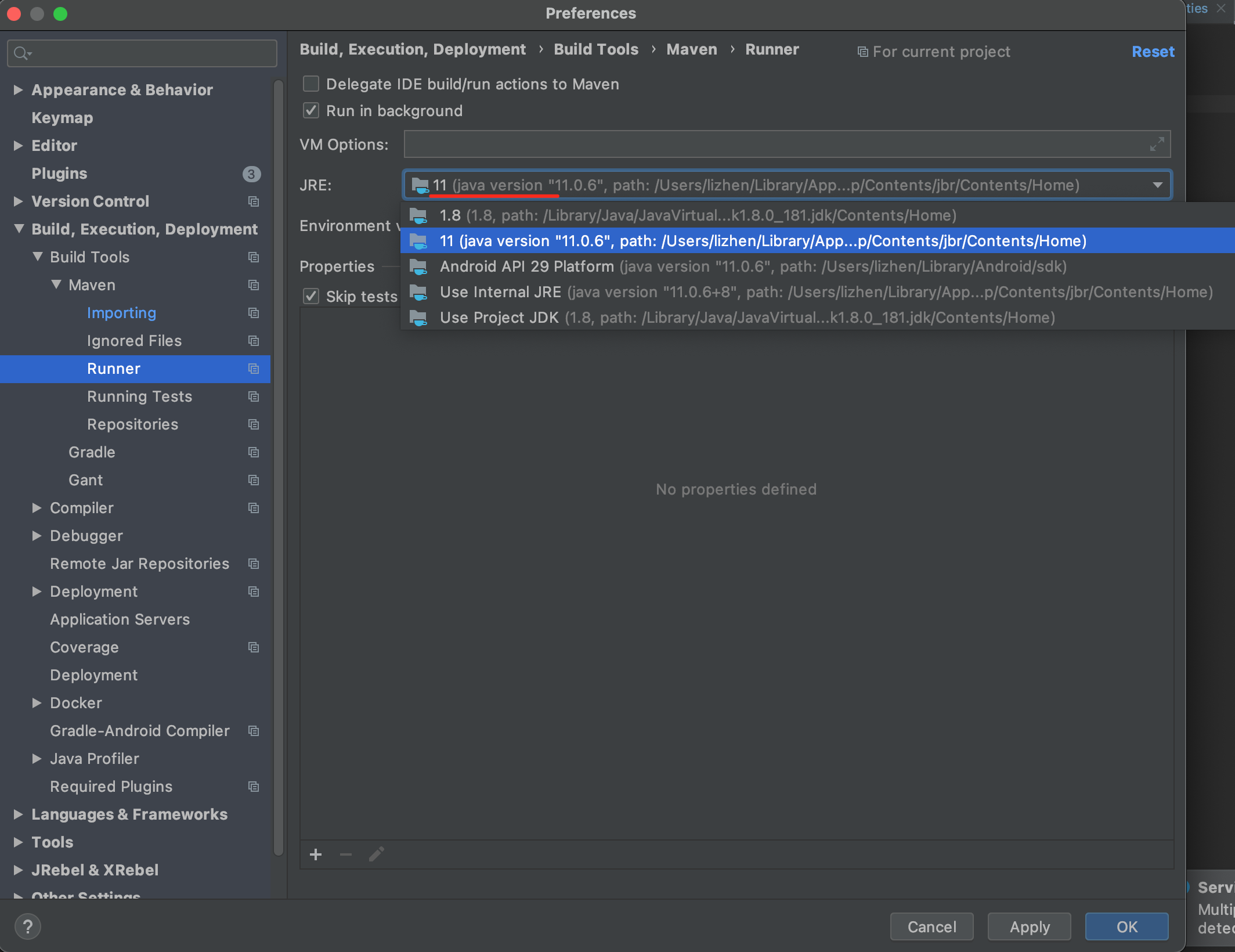Collapse the Maven tree node

56,284
